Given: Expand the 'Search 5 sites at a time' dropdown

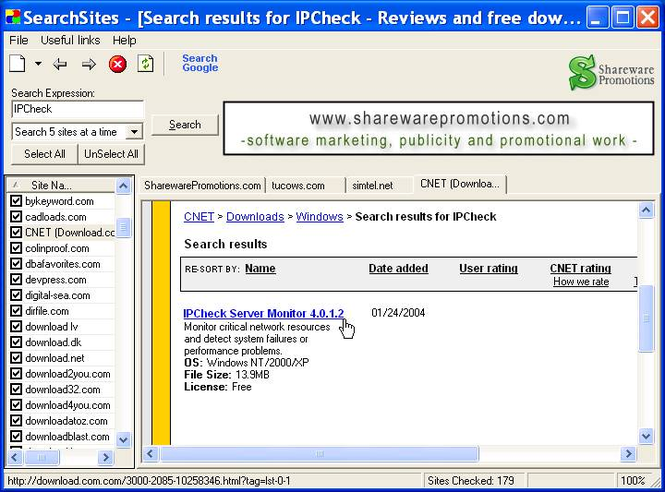Looking at the screenshot, I should pyautogui.click(x=134, y=132).
